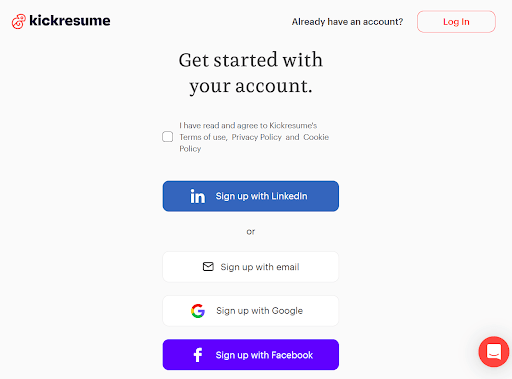The height and width of the screenshot is (379, 512).
Task: Choose Sign up with Facebook
Action: coord(251,355)
